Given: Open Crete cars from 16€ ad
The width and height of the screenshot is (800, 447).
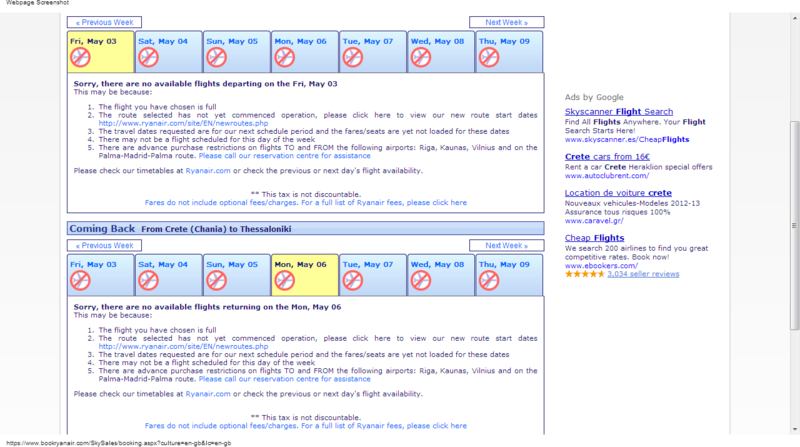Looking at the screenshot, I should 607,157.
